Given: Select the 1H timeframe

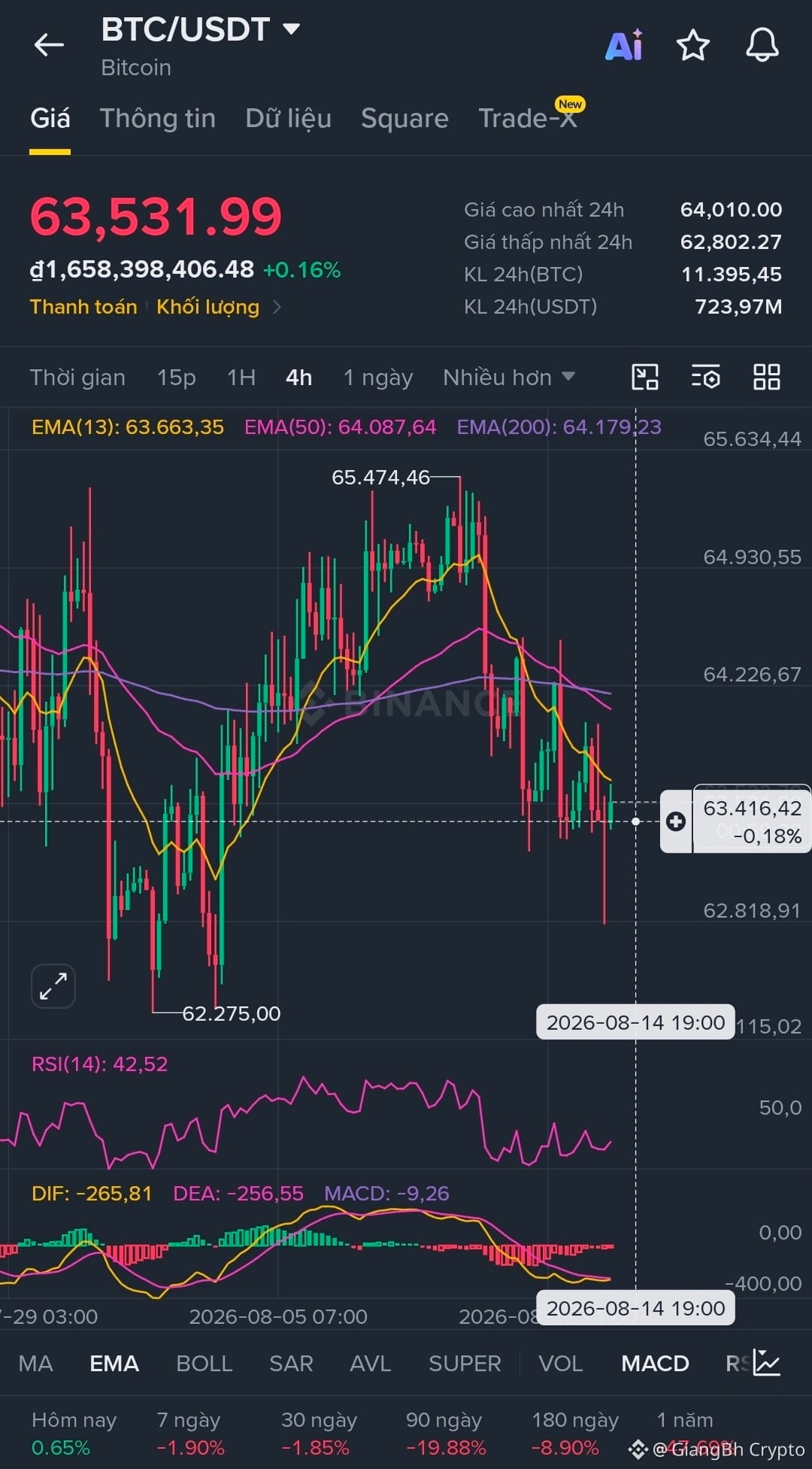Looking at the screenshot, I should coord(241,377).
